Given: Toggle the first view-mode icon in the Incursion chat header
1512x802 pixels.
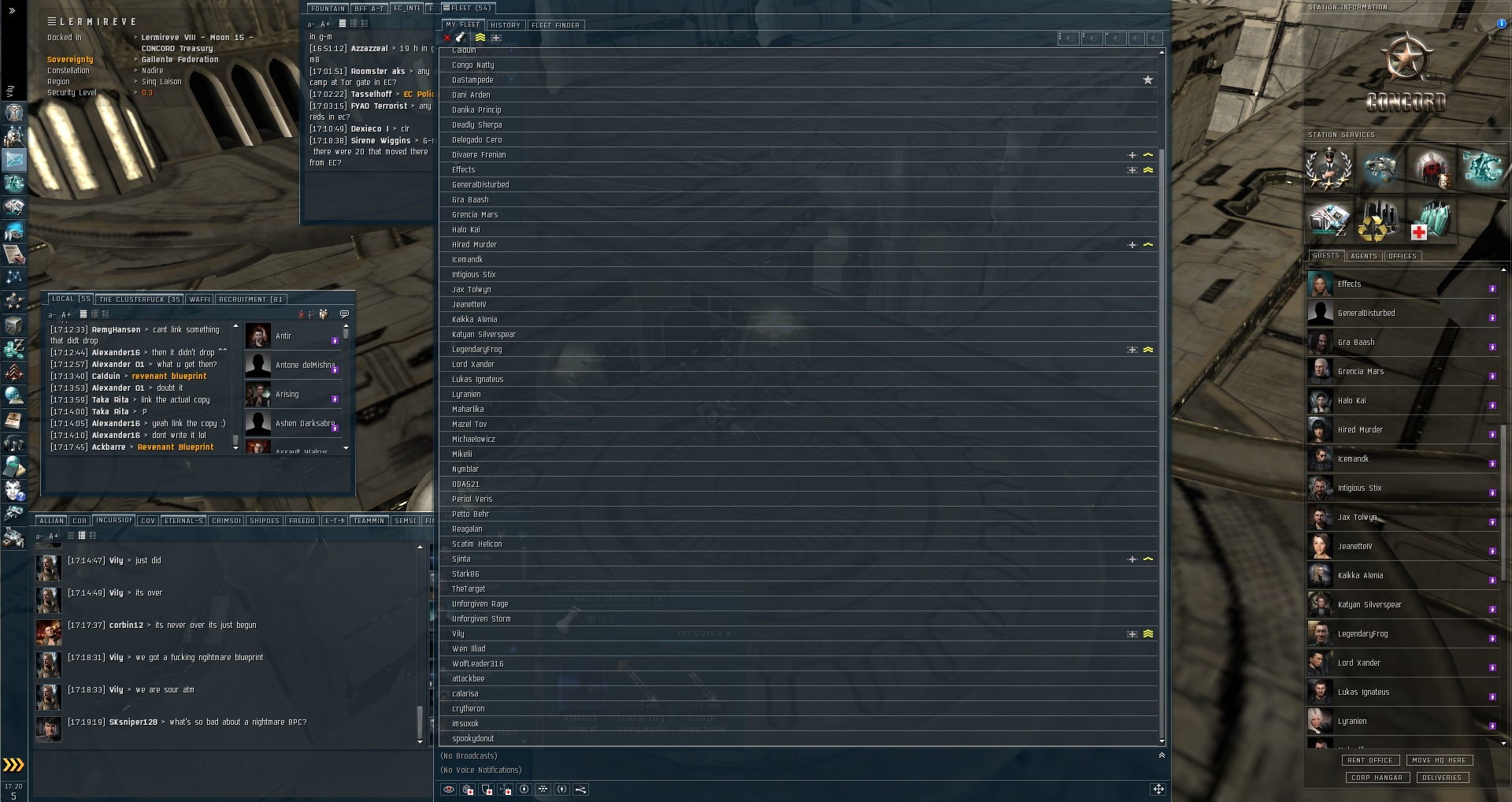Looking at the screenshot, I should point(71,536).
